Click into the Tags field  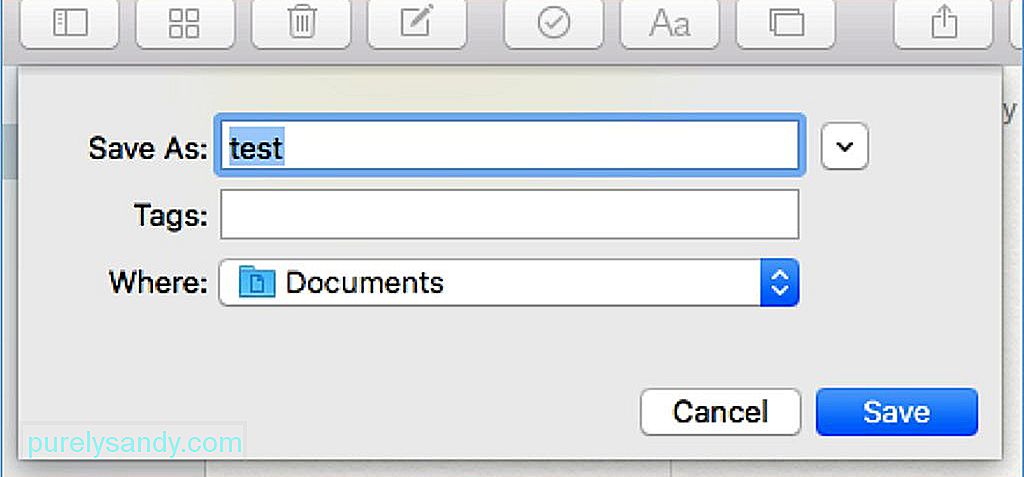pos(509,214)
